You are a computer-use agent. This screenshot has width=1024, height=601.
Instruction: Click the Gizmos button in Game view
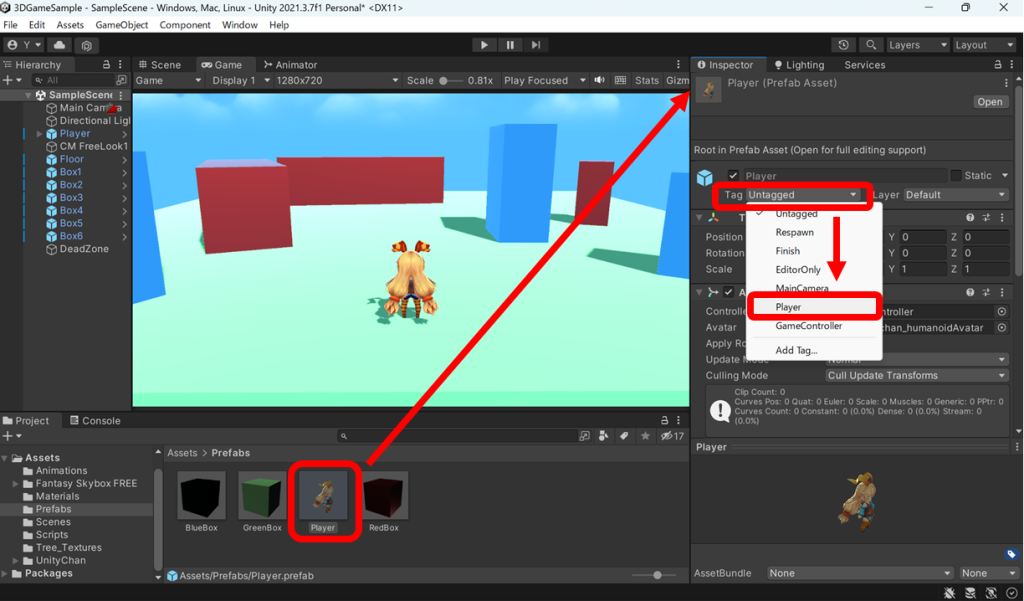679,80
